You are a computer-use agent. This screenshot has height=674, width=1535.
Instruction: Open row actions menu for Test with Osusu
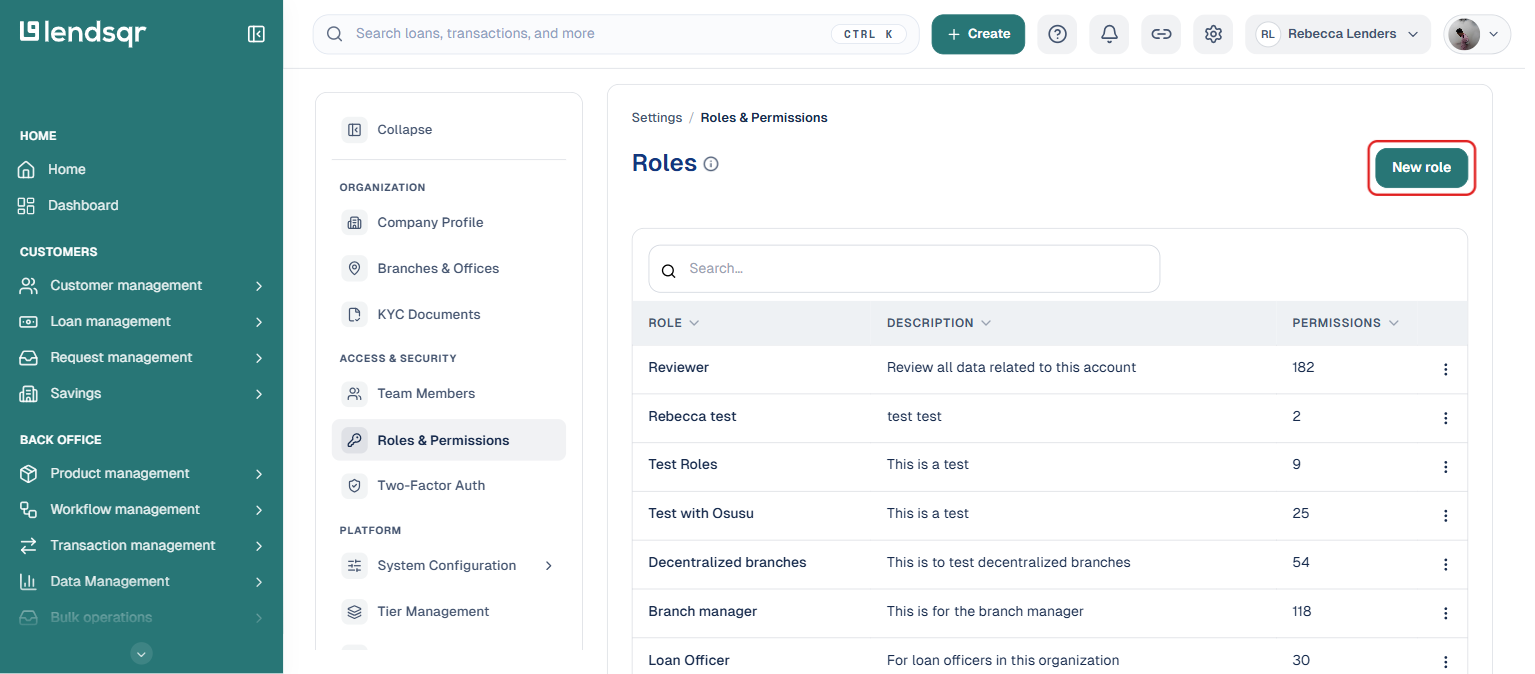tap(1445, 516)
